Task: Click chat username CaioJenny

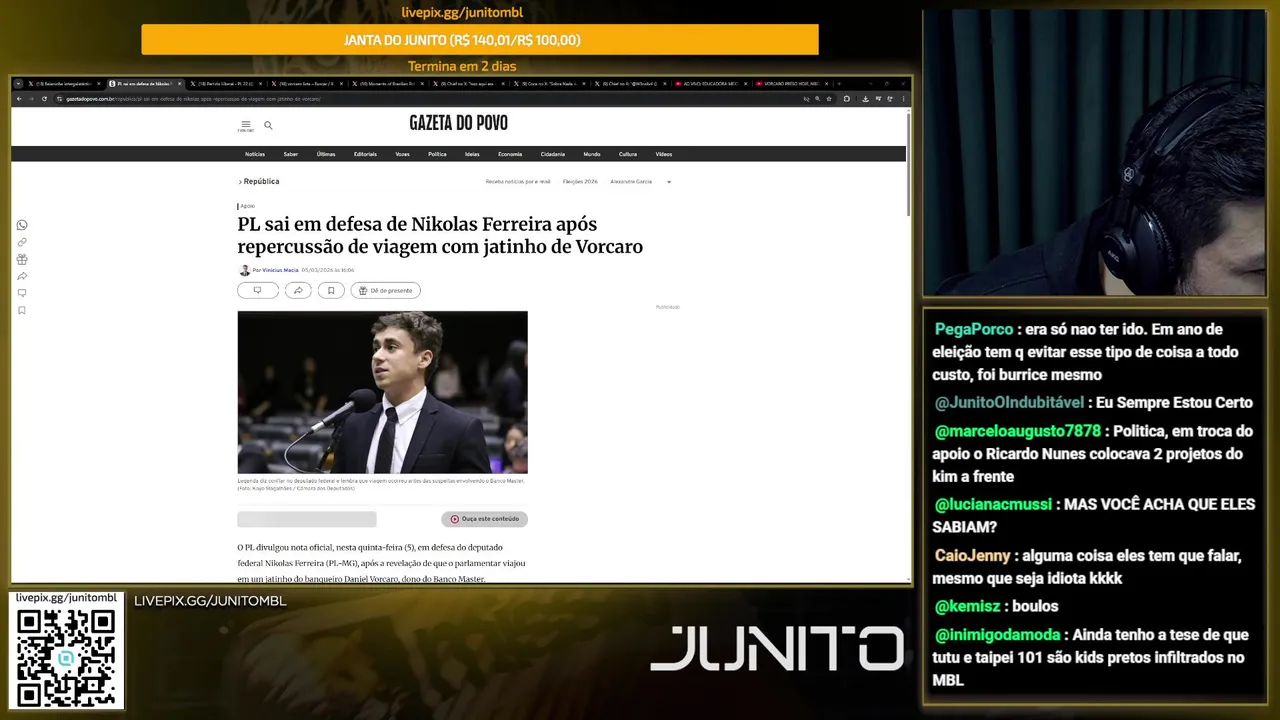Action: pyautogui.click(x=973, y=556)
